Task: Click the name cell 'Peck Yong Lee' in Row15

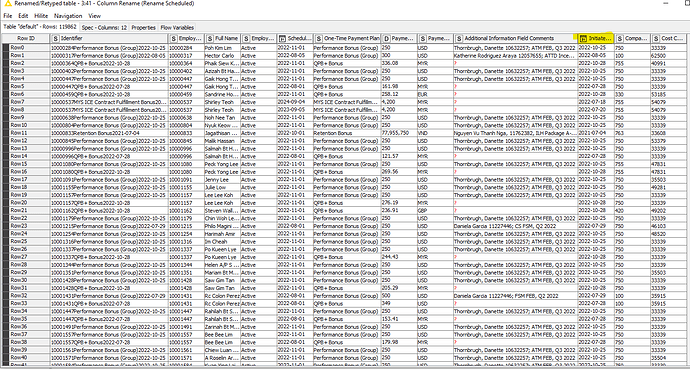Action: [x=222, y=164]
